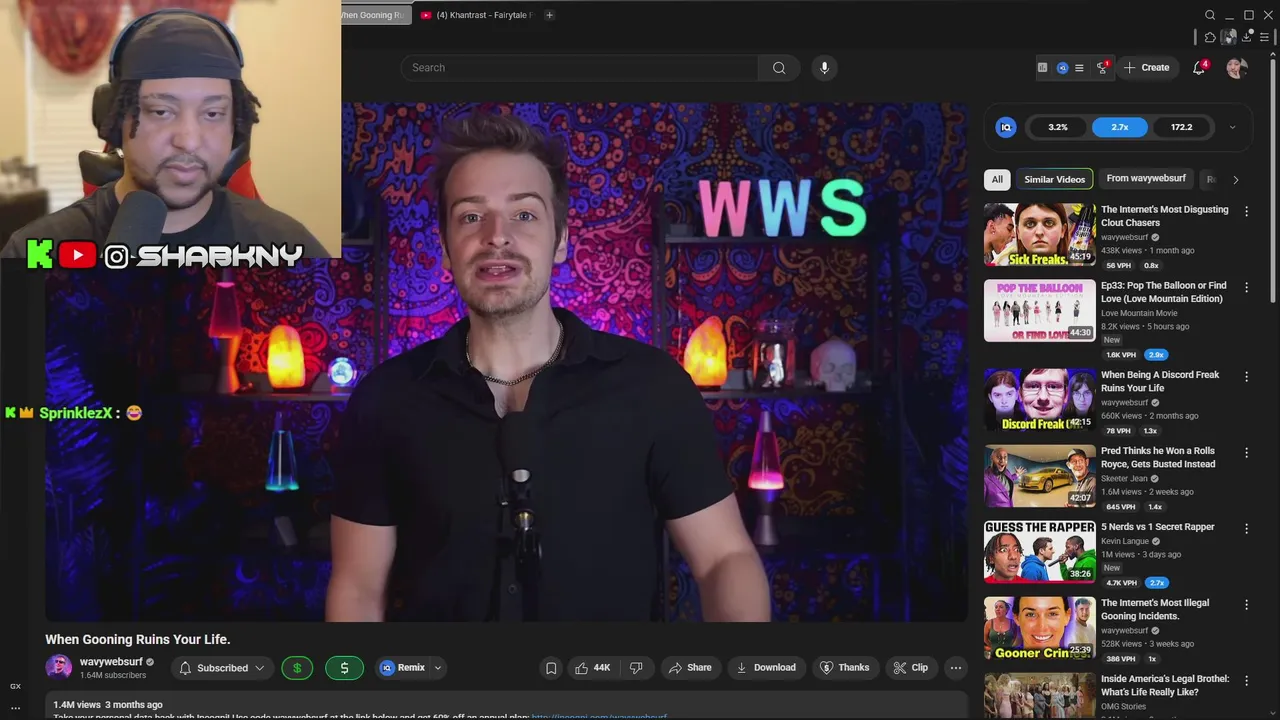Dislike the video with thumbs down
The width and height of the screenshot is (1280, 720).
tap(636, 668)
